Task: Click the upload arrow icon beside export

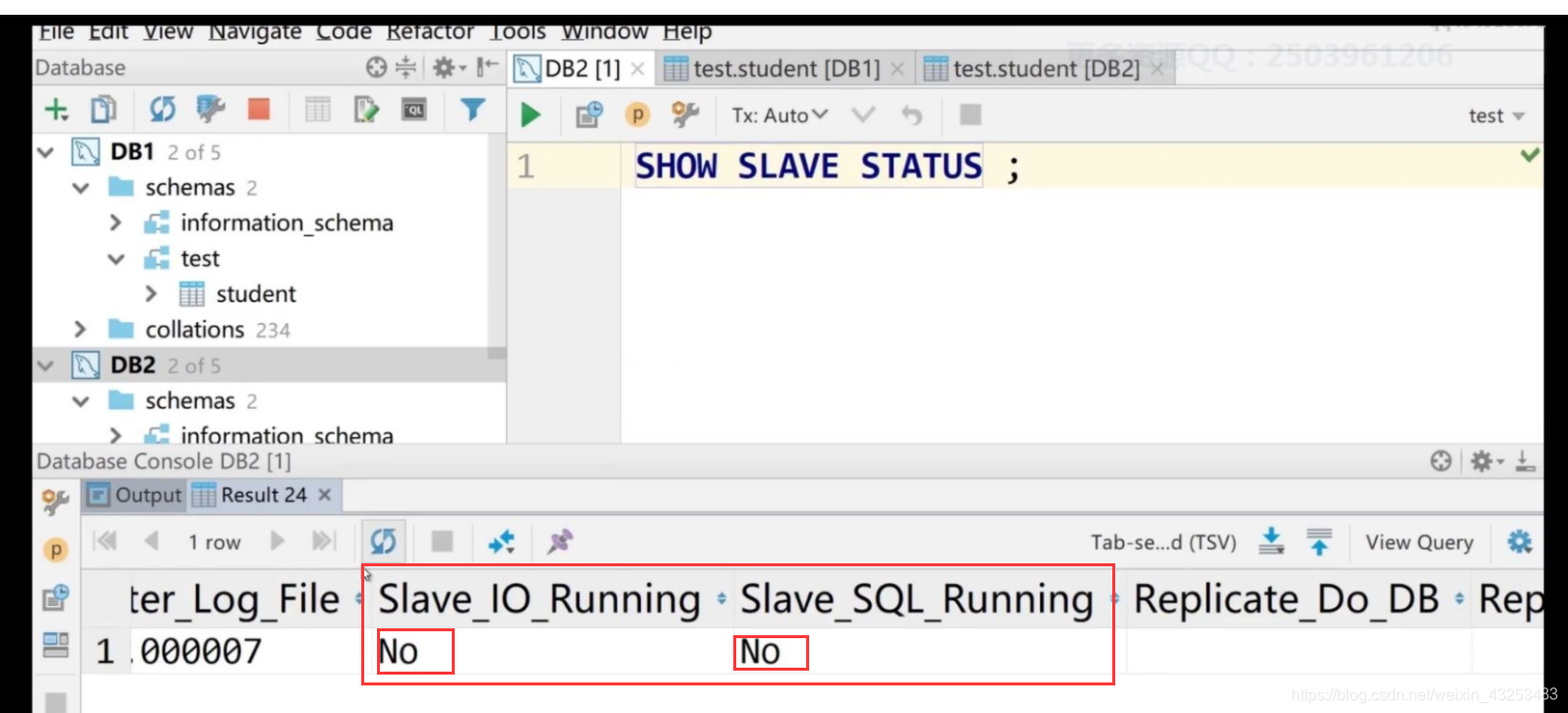Action: point(1319,541)
